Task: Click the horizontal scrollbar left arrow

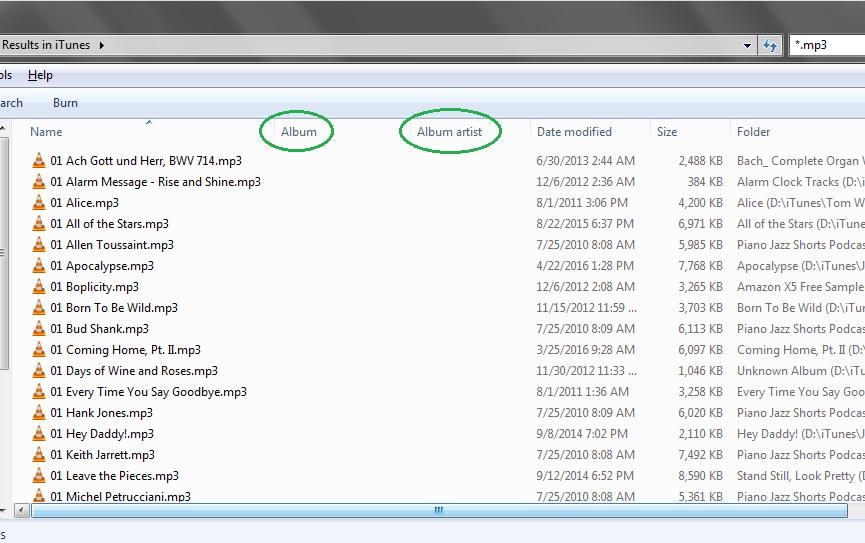Action: pos(22,510)
